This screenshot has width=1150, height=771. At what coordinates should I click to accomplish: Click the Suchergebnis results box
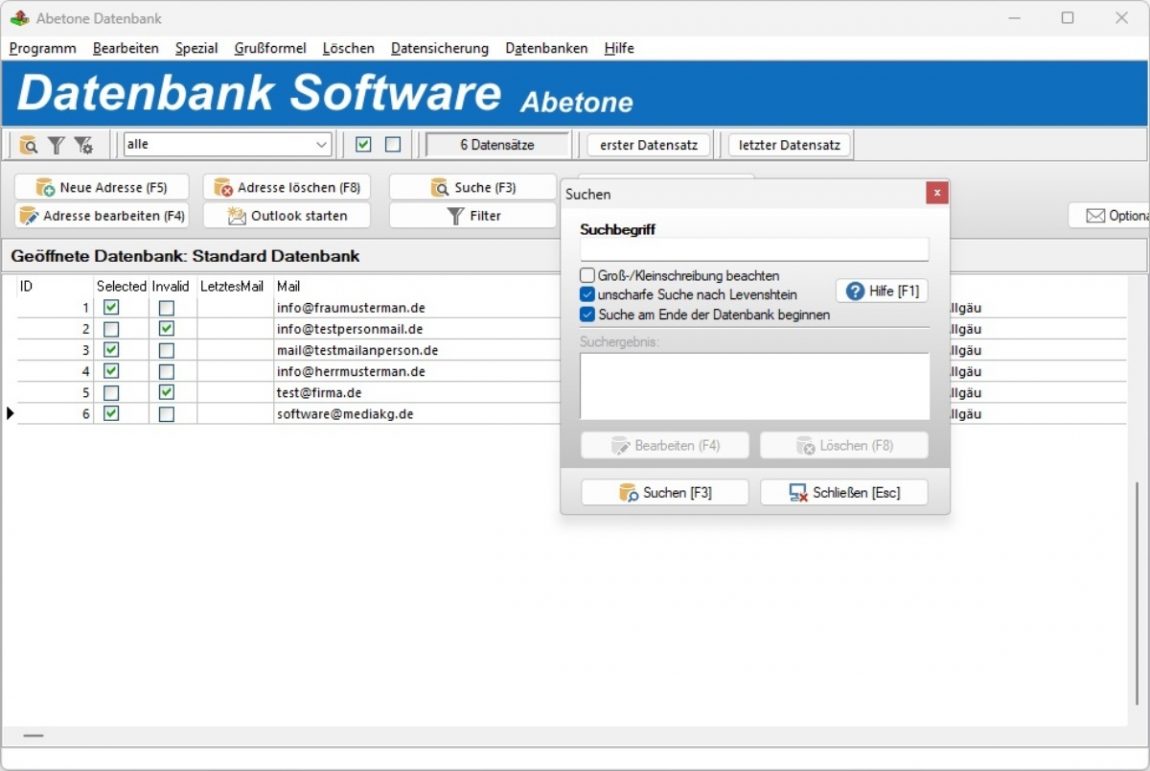(x=754, y=387)
